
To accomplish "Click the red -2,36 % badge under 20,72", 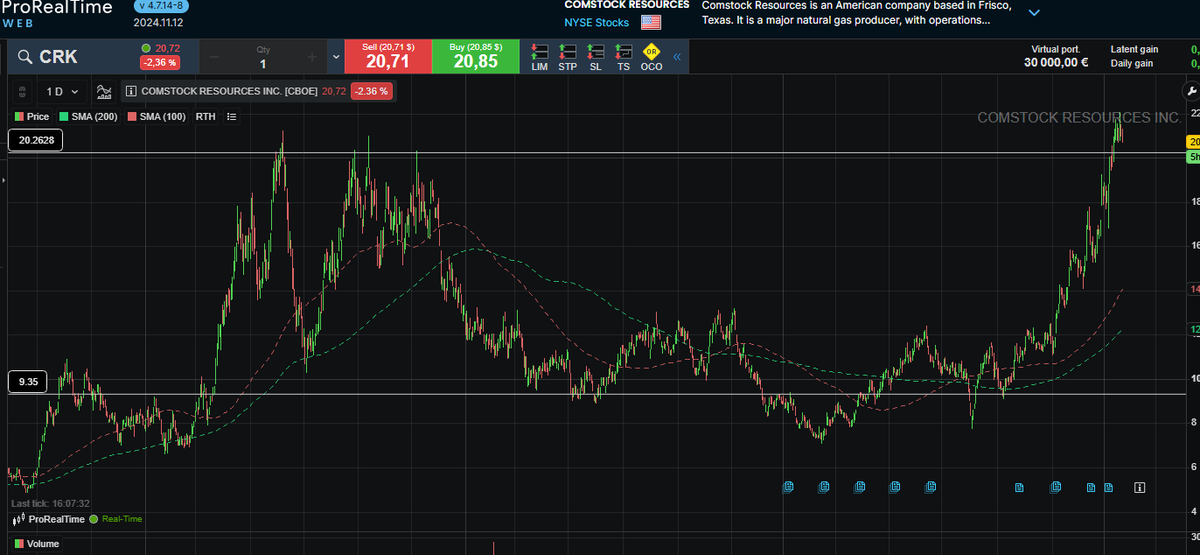I will pyautogui.click(x=159, y=63).
